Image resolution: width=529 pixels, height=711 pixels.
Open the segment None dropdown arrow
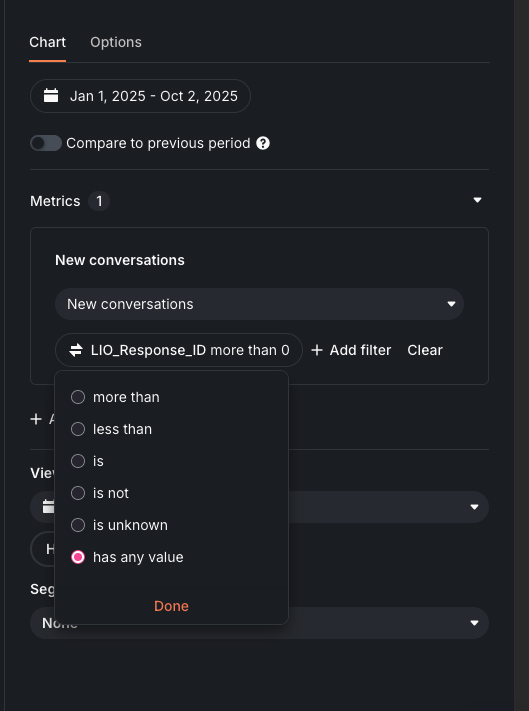click(474, 623)
